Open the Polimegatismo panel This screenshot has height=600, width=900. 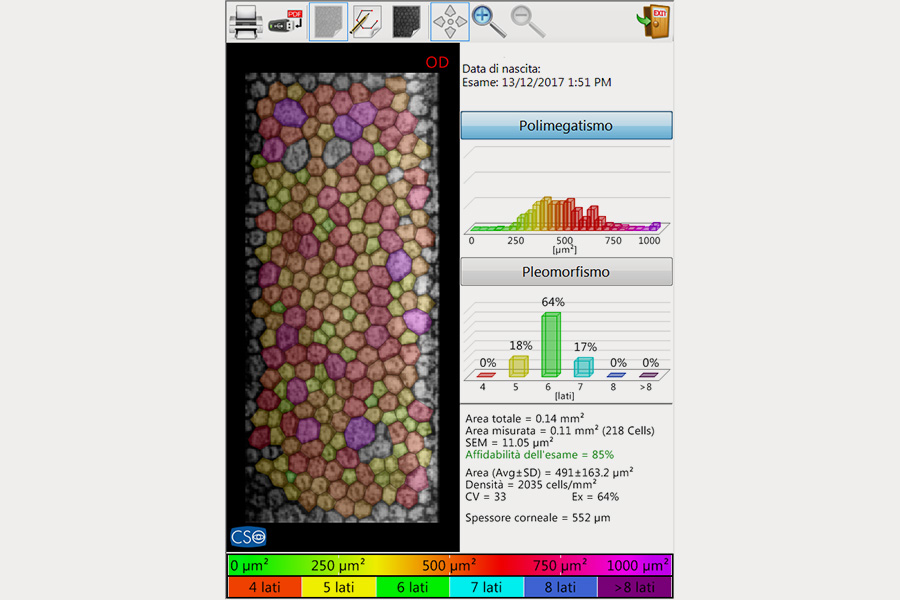567,125
